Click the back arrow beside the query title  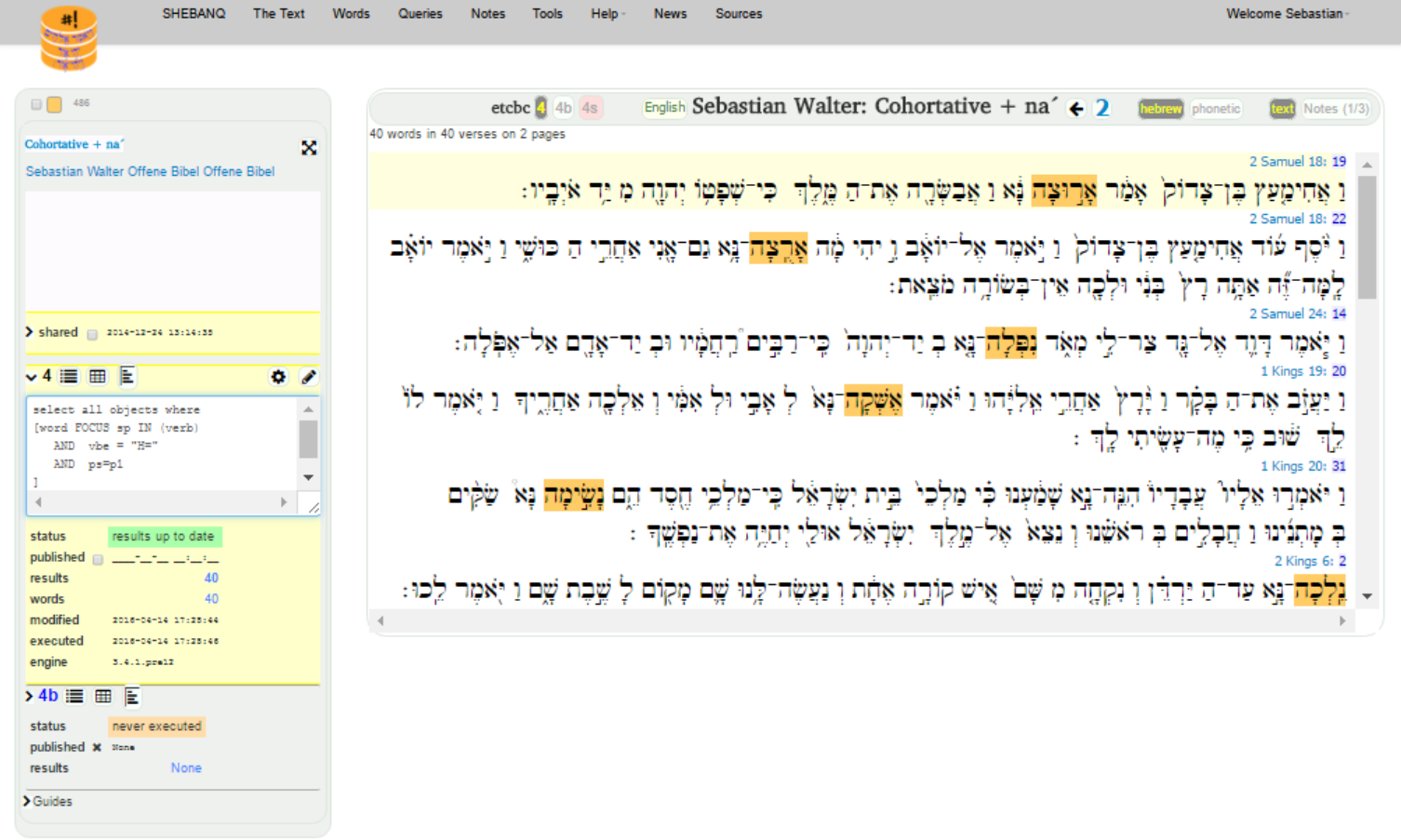pos(1076,109)
